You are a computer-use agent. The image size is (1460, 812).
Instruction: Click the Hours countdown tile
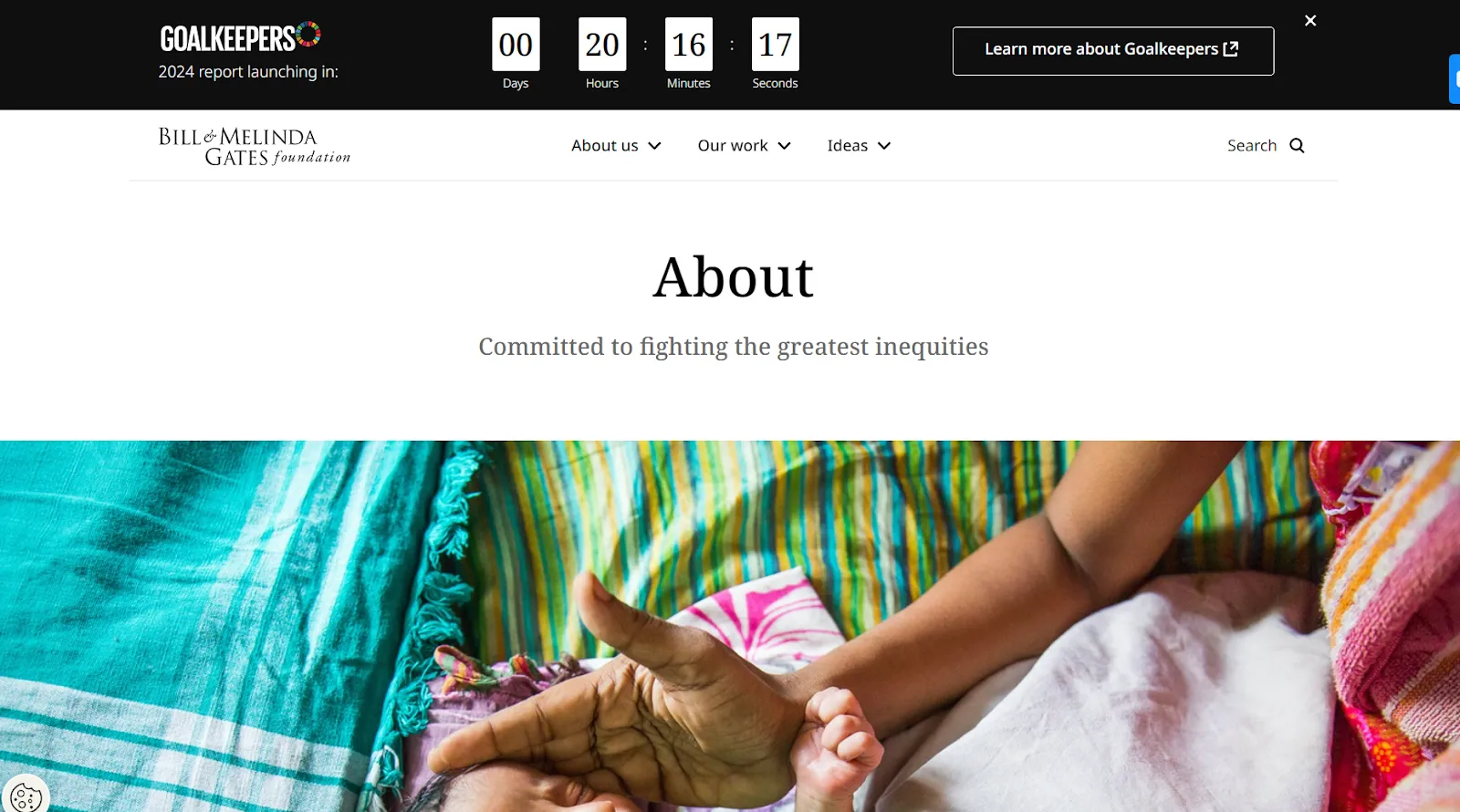(x=602, y=44)
